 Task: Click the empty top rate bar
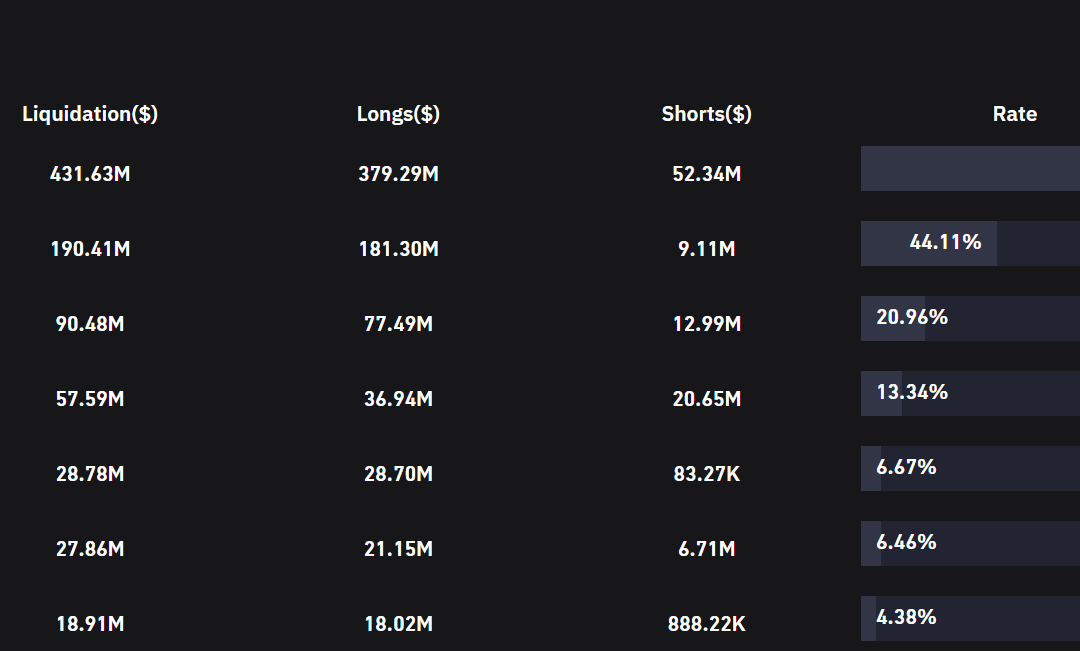click(x=970, y=168)
